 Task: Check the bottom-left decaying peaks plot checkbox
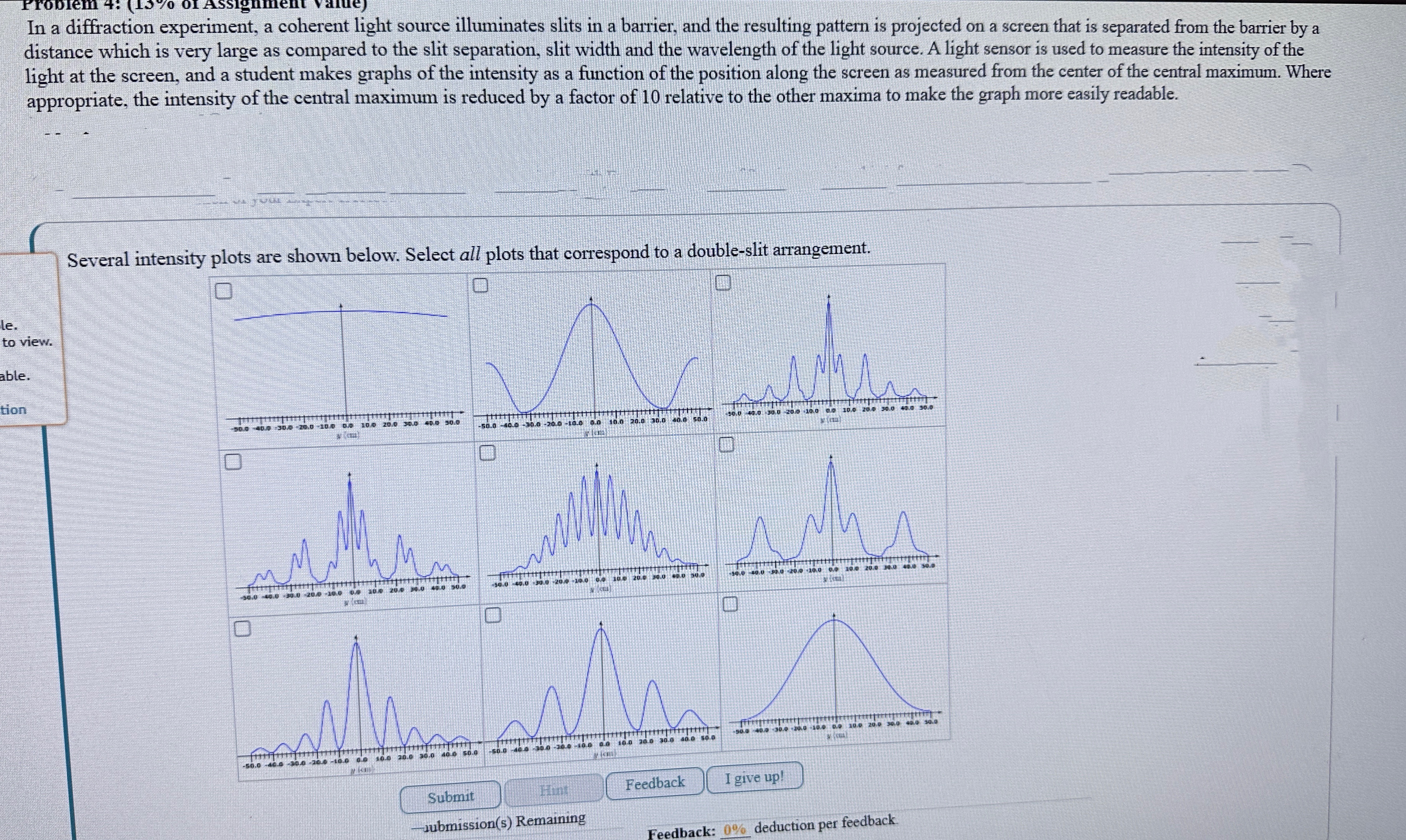click(242, 628)
